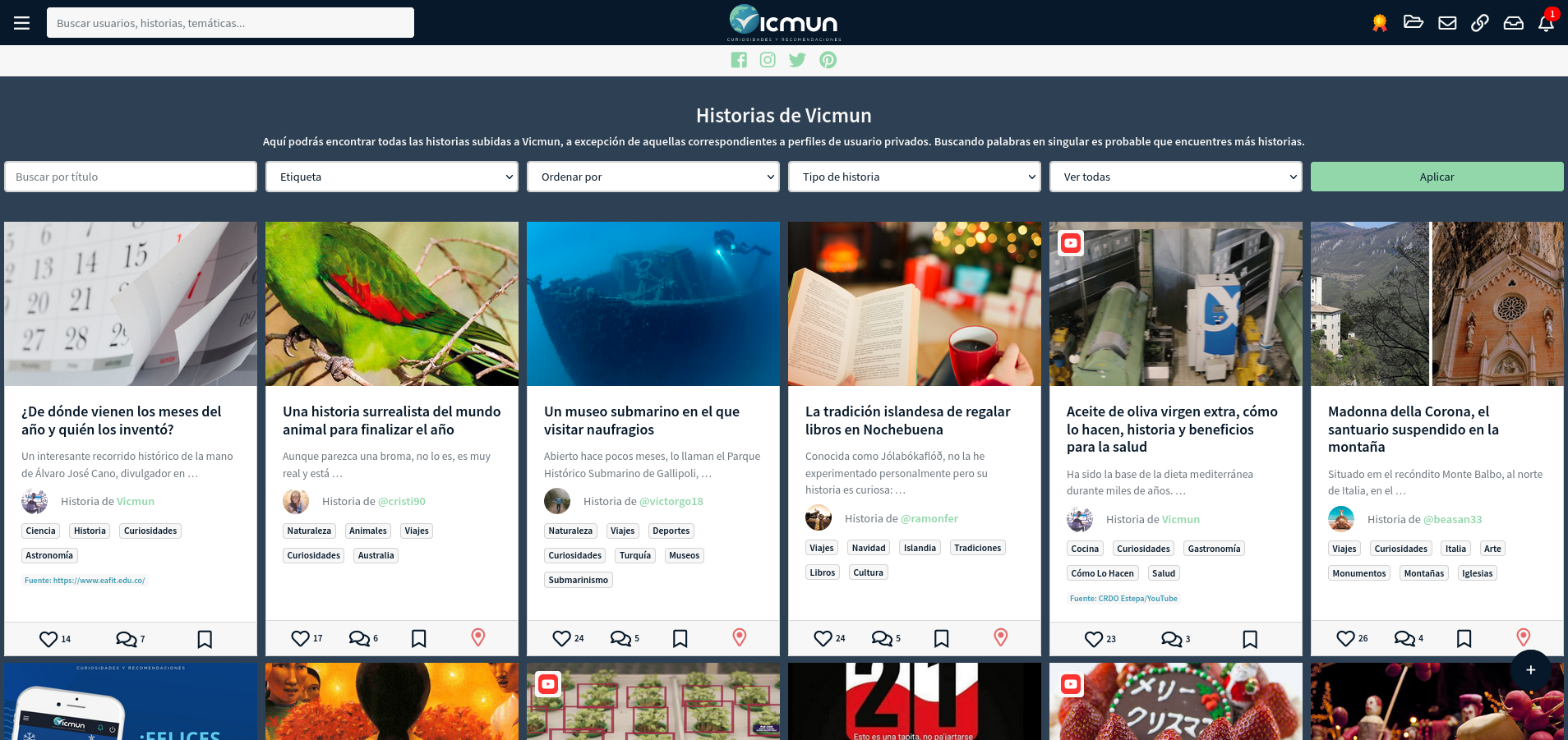Open comments on the olive oil story

coord(1171,639)
